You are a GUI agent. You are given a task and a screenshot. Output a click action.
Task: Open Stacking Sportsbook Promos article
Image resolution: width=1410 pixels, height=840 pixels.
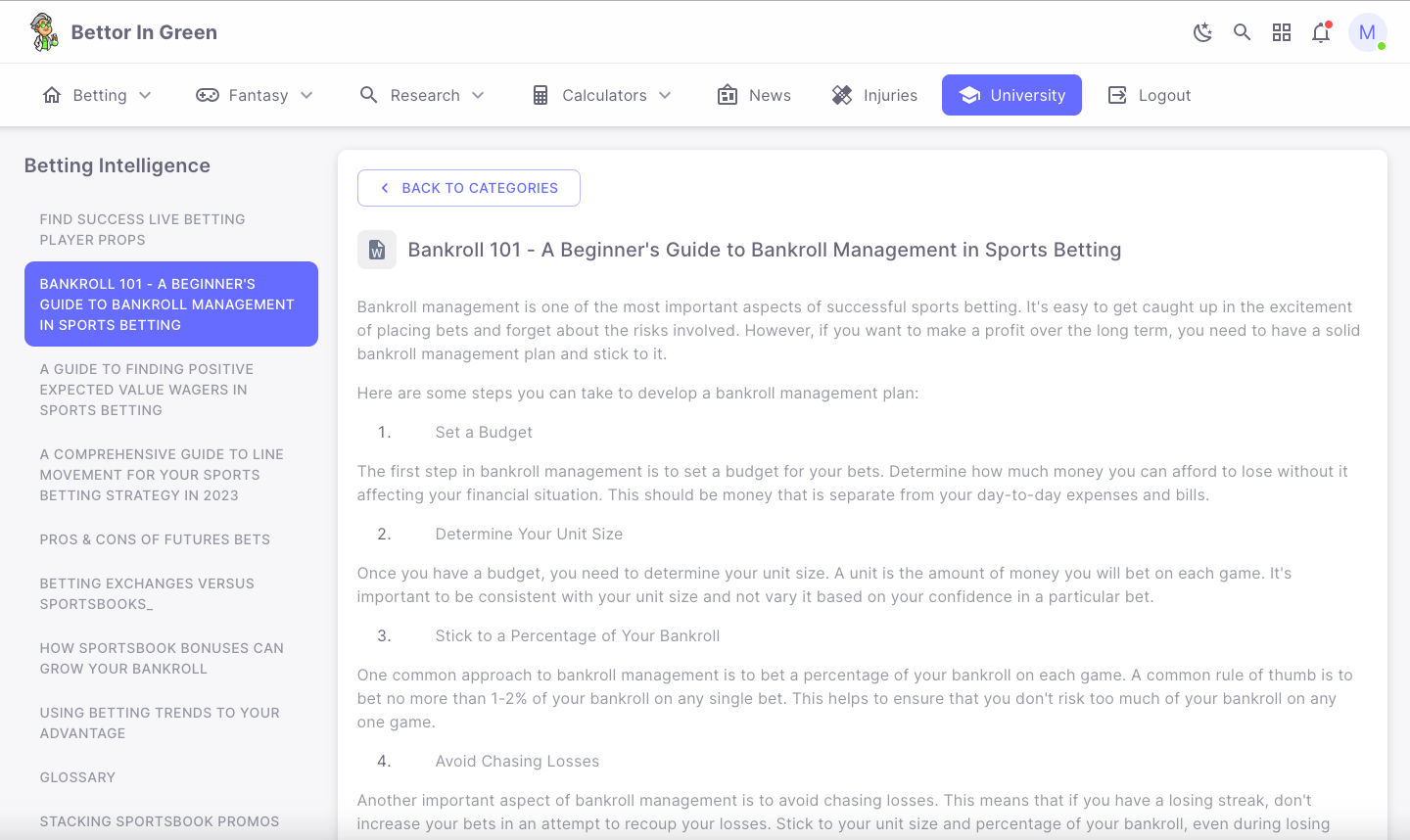pos(171,821)
